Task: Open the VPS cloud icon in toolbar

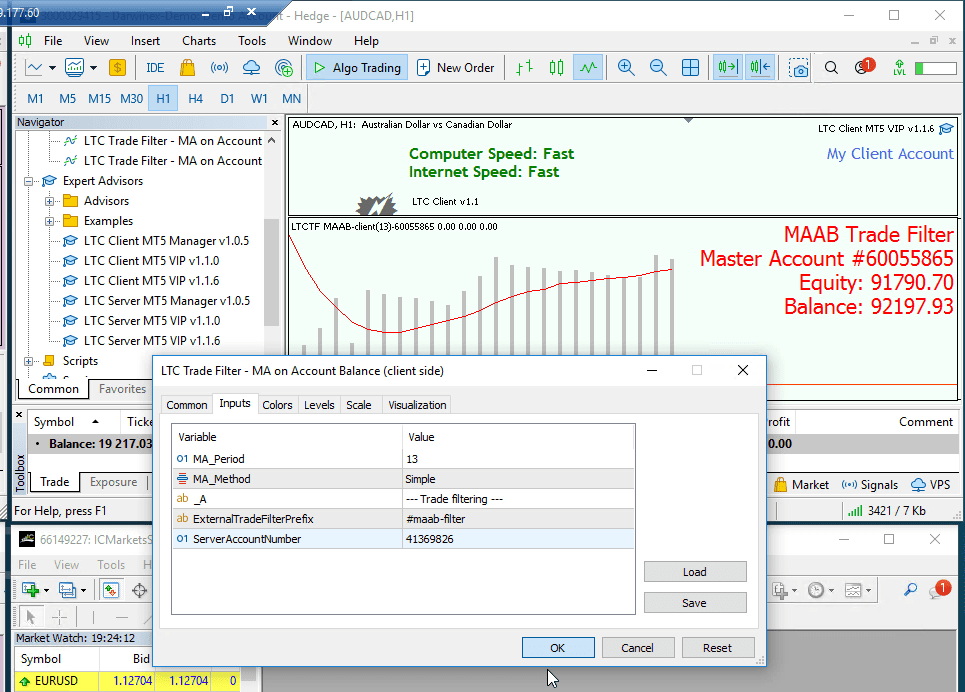Action: 251,68
